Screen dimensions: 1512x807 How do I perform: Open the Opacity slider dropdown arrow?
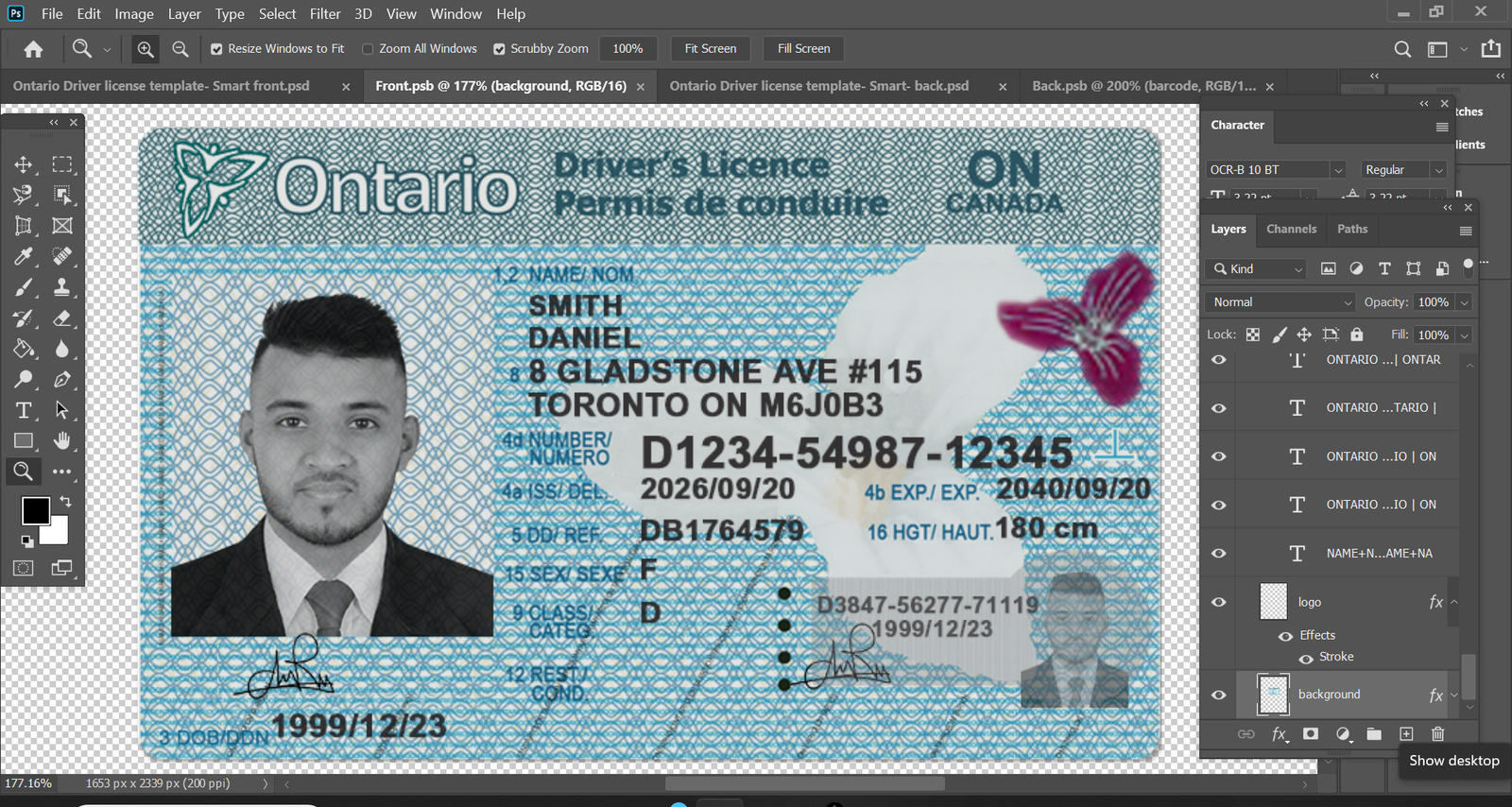[1464, 302]
